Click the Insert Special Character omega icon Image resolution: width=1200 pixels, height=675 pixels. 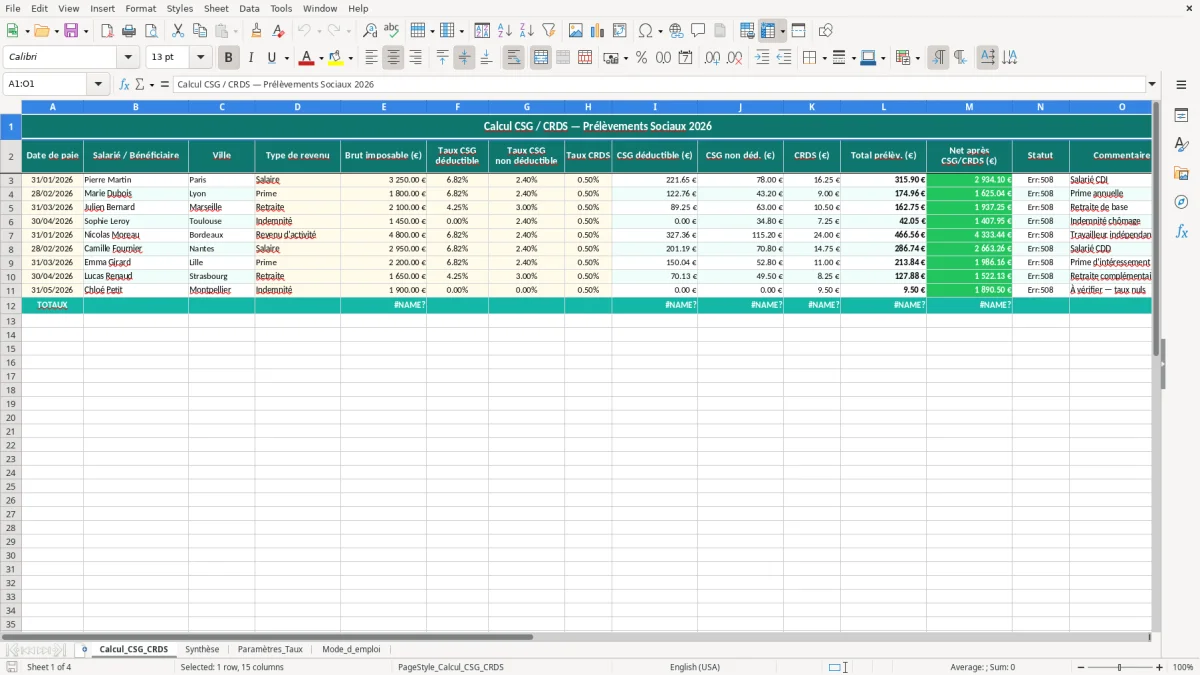tap(645, 31)
